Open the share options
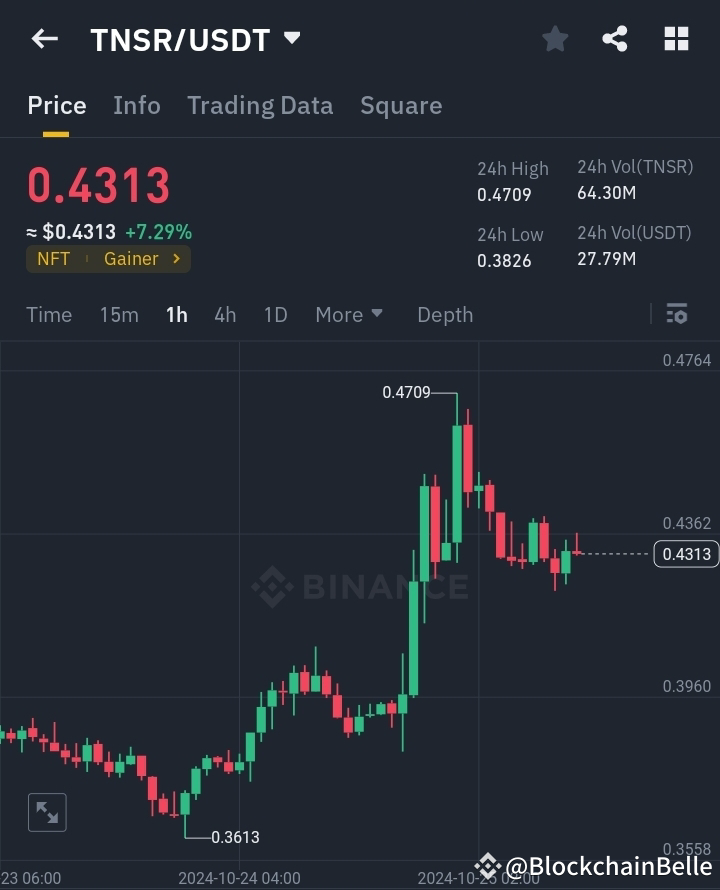The image size is (720, 890). (615, 39)
